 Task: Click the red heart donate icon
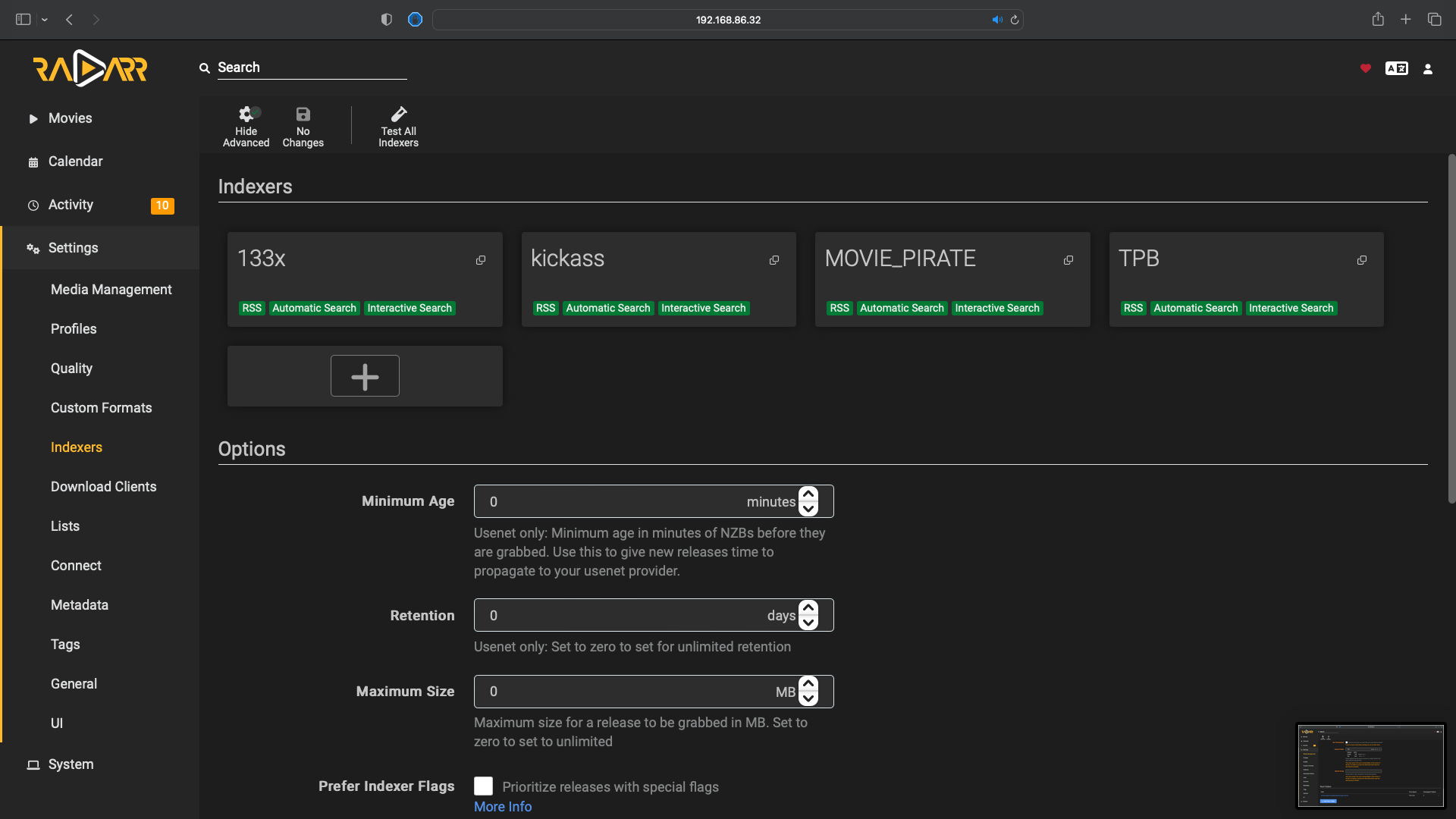(x=1366, y=68)
